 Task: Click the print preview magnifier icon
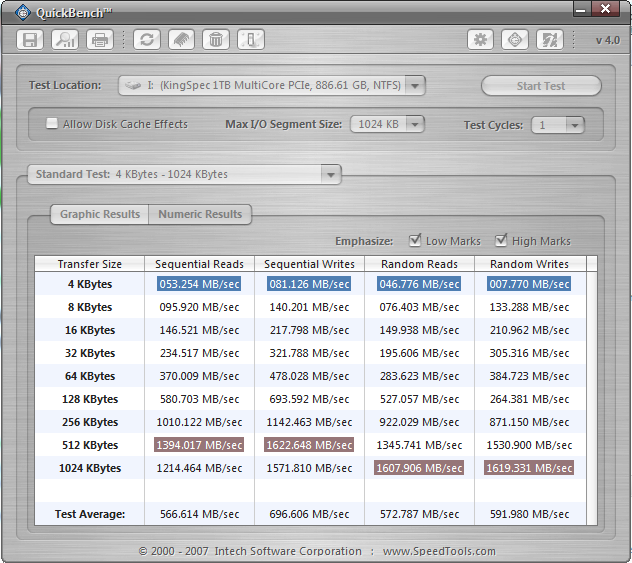click(65, 40)
